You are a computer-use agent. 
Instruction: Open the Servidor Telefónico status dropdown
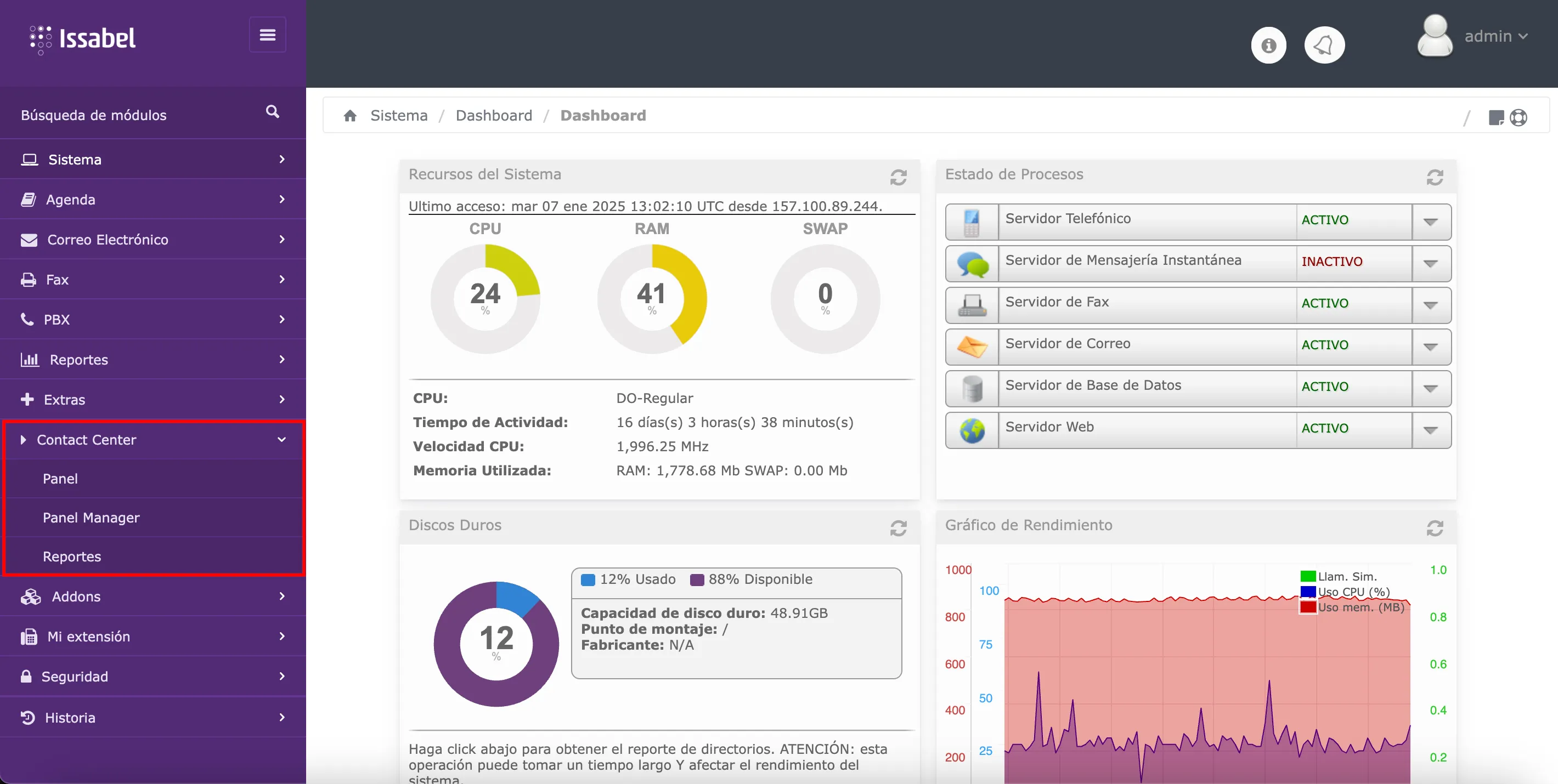pyautogui.click(x=1430, y=221)
